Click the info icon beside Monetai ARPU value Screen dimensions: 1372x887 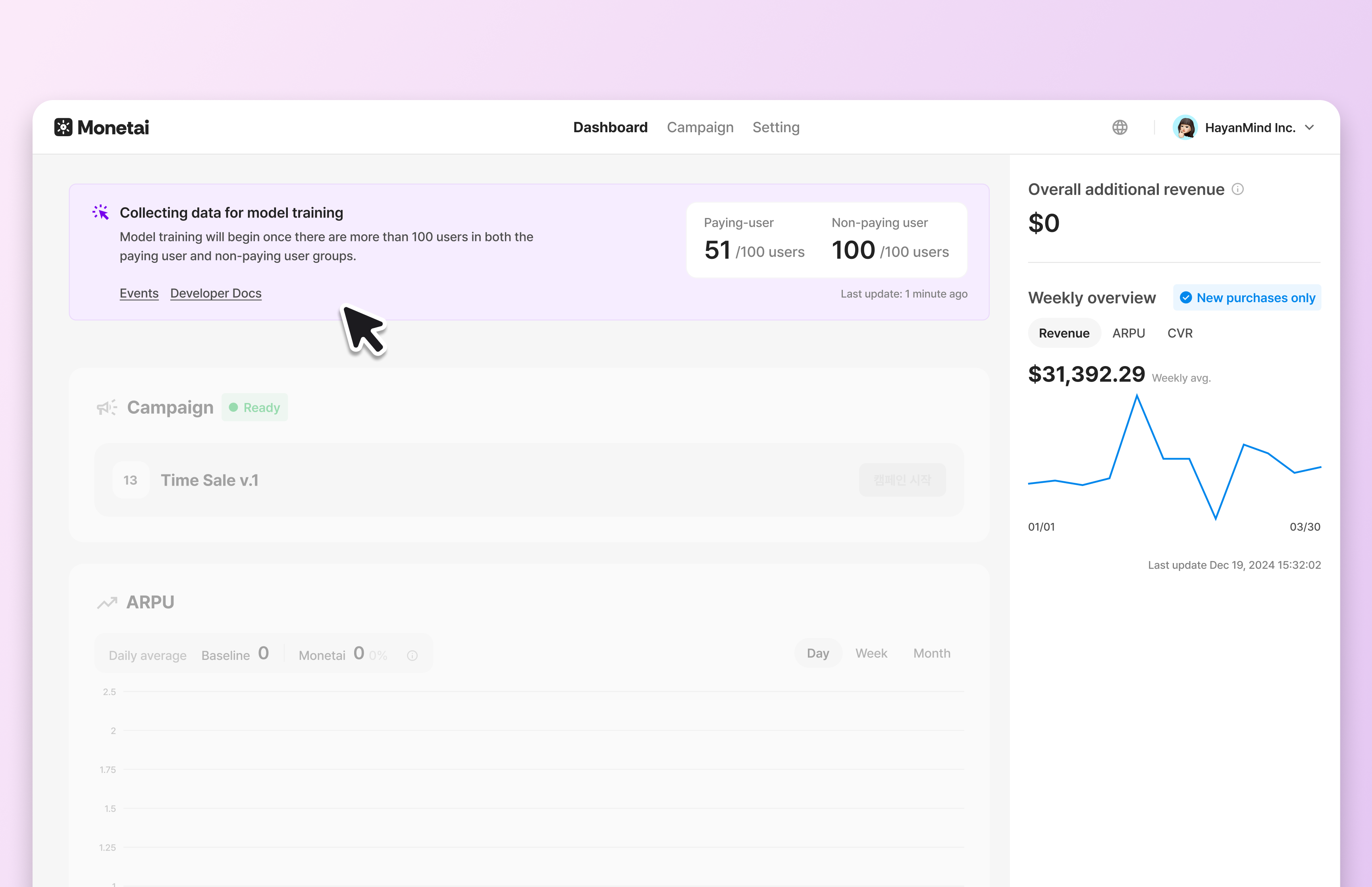coord(412,655)
